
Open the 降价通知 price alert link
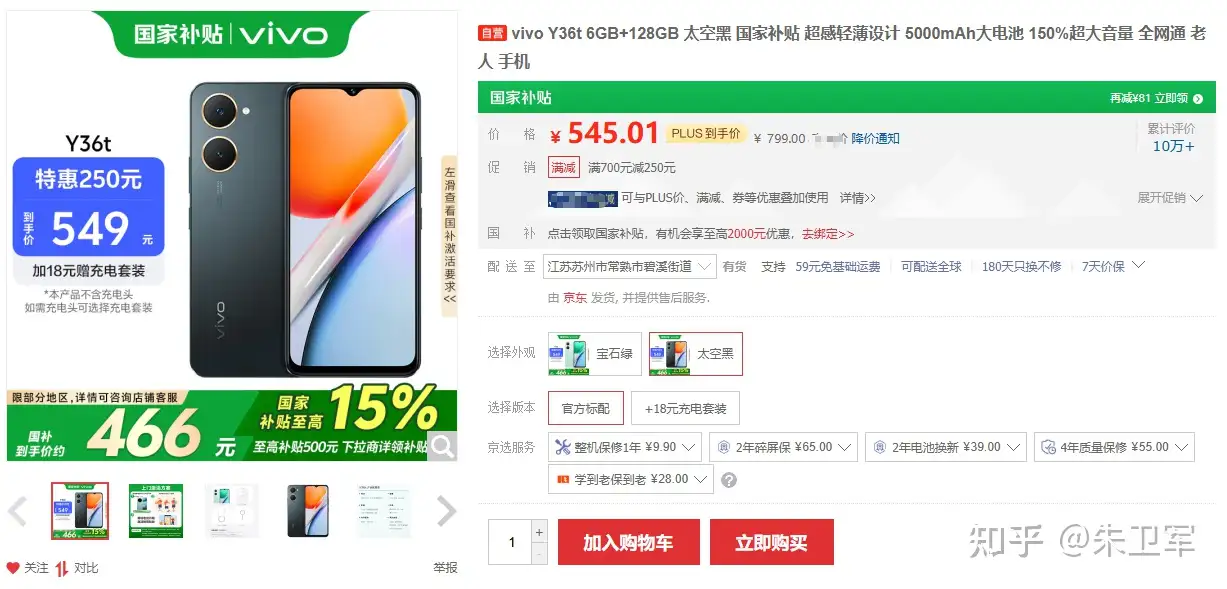coord(875,139)
